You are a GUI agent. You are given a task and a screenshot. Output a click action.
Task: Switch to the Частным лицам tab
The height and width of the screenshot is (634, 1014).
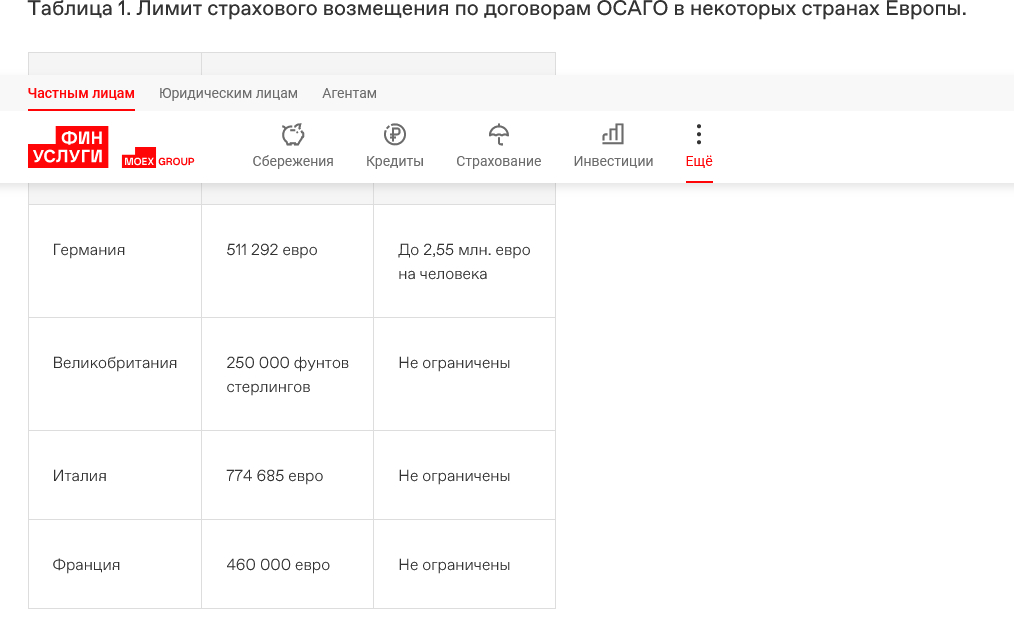coord(81,93)
